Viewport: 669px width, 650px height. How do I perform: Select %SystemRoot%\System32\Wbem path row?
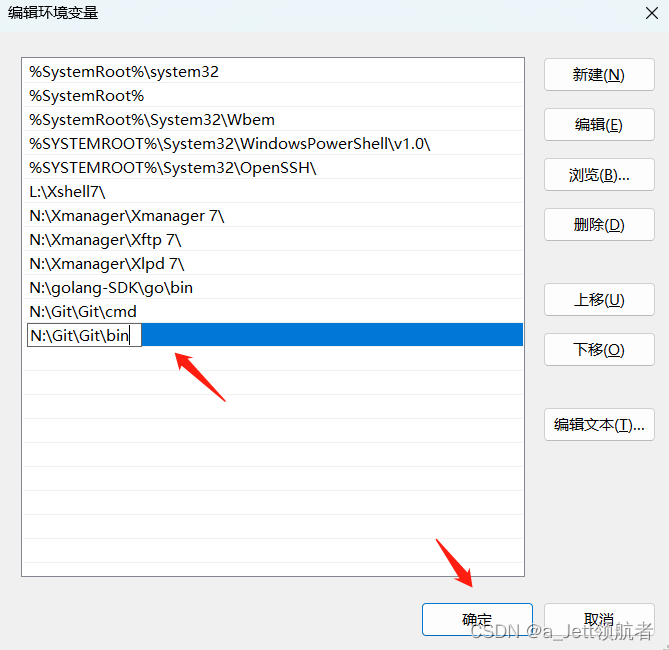click(x=273, y=119)
